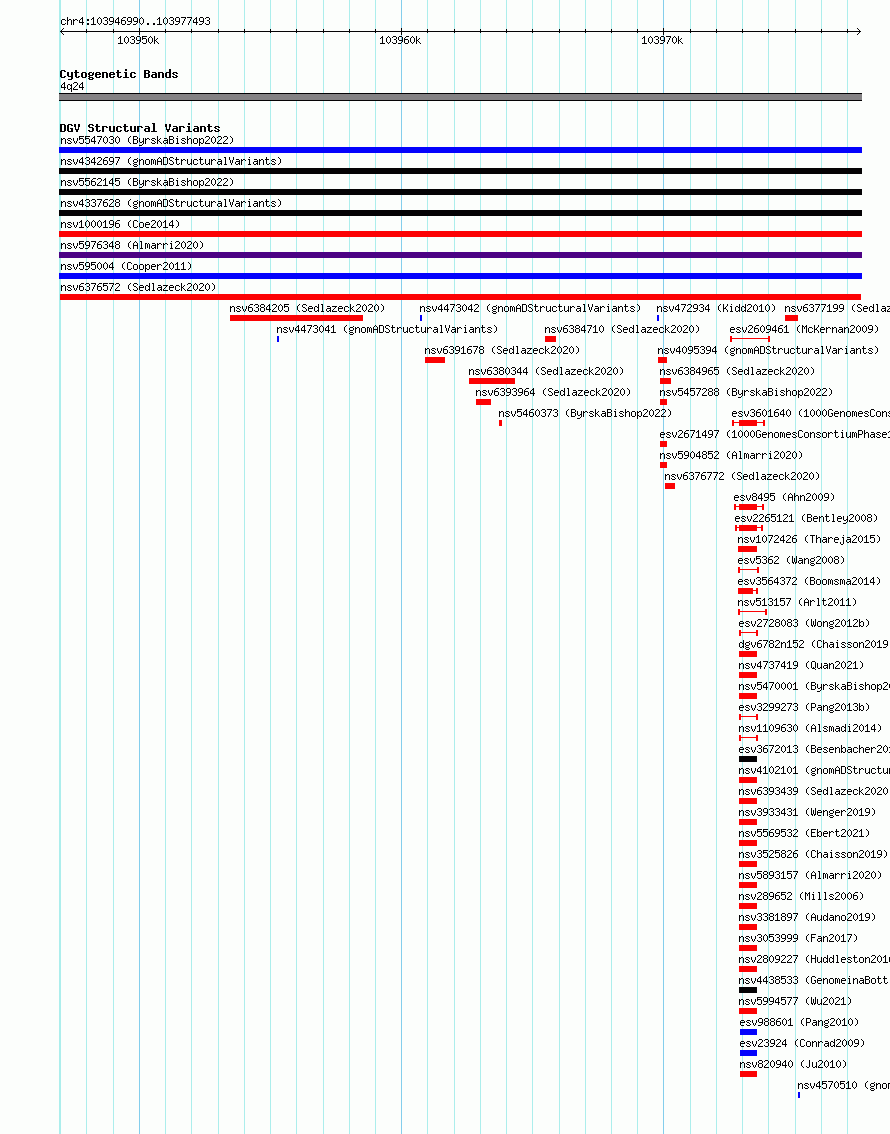The image size is (890, 1134).
Task: Select nsv5569532 (Ebert2021) label
Action: 804,832
